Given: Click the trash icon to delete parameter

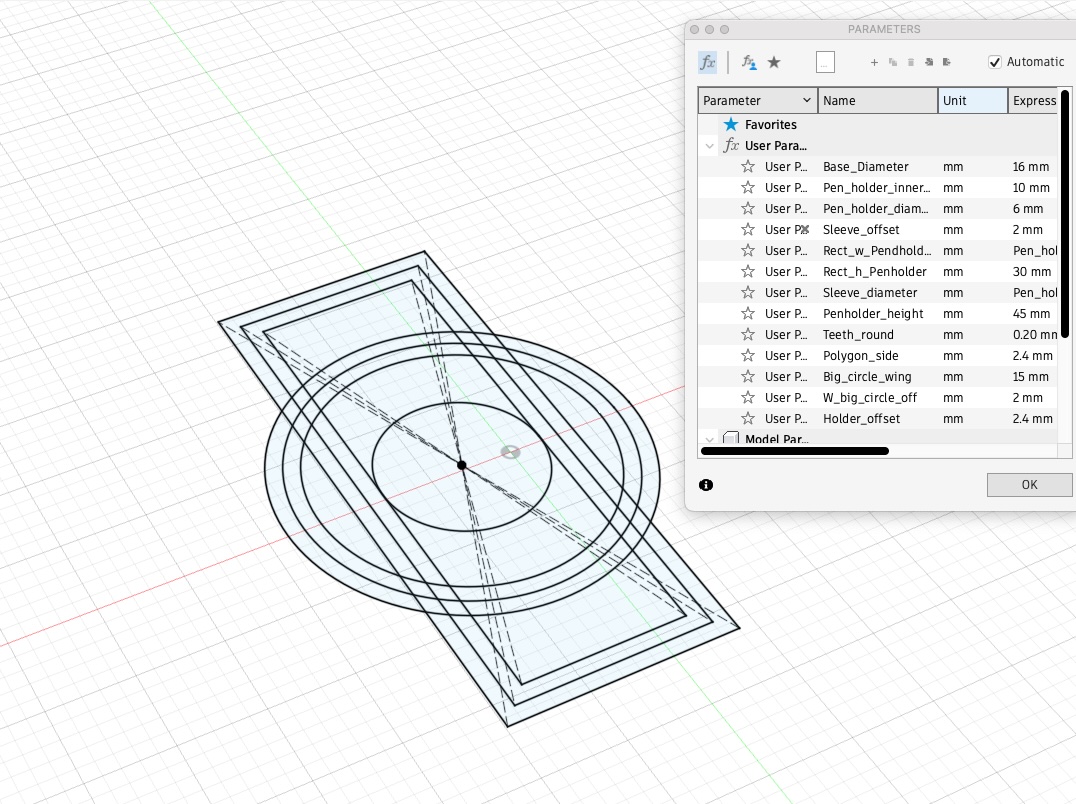Looking at the screenshot, I should [911, 62].
